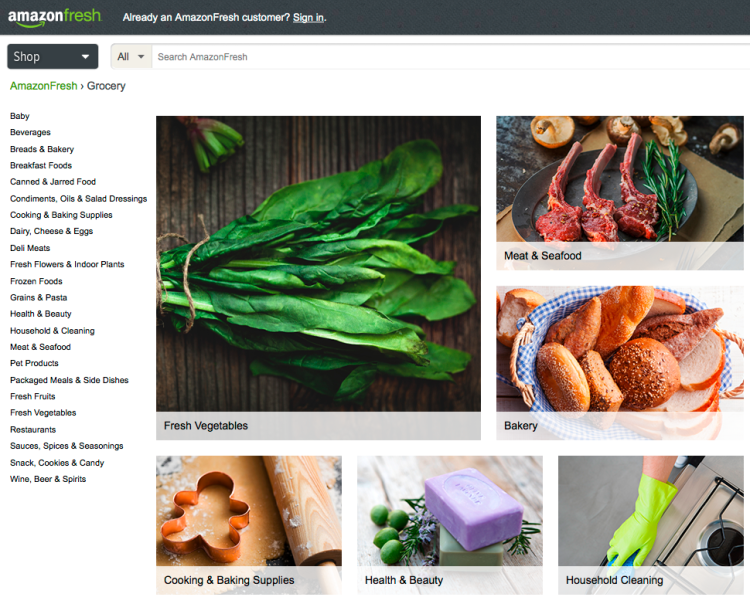Screen dimensions: 750x604
Task: Go to AmazonFresh breadcrumb link
Action: (44, 86)
